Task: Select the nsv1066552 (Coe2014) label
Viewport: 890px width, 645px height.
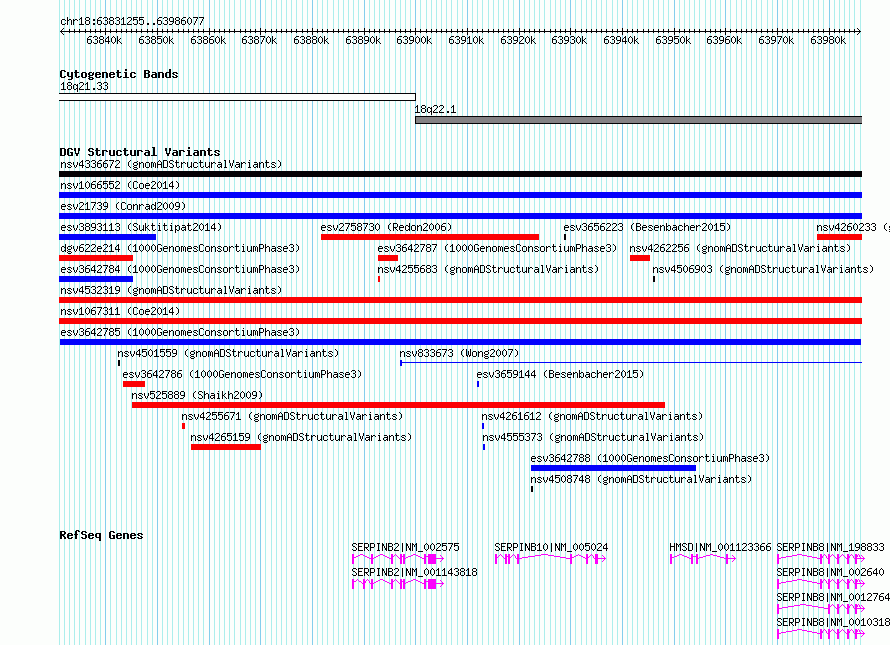Action: 120,185
